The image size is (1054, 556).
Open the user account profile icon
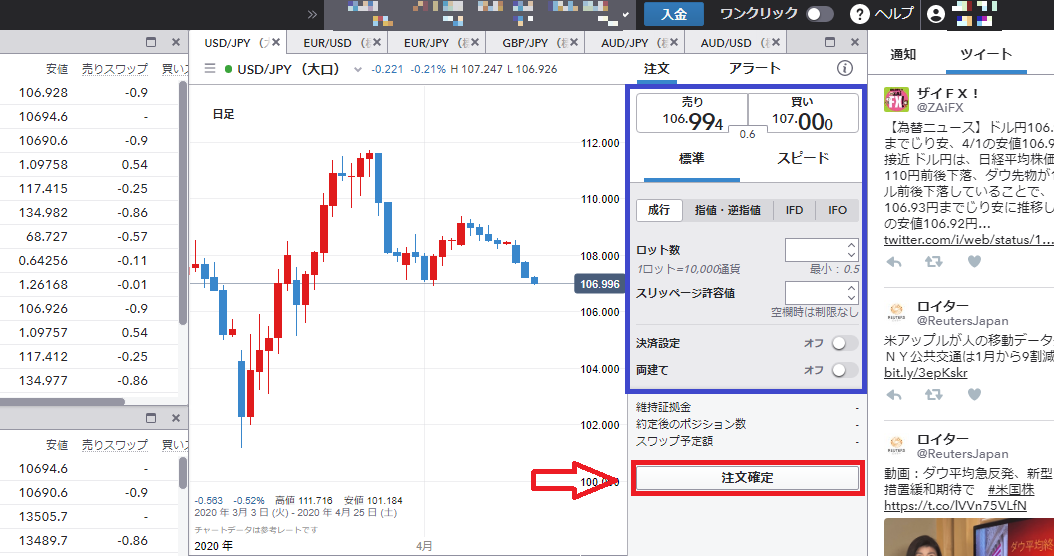pos(935,14)
